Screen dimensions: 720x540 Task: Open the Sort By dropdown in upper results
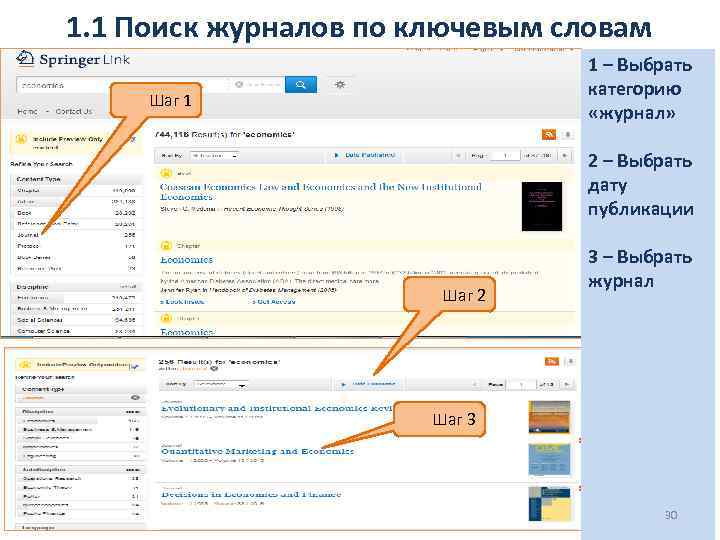[214, 156]
